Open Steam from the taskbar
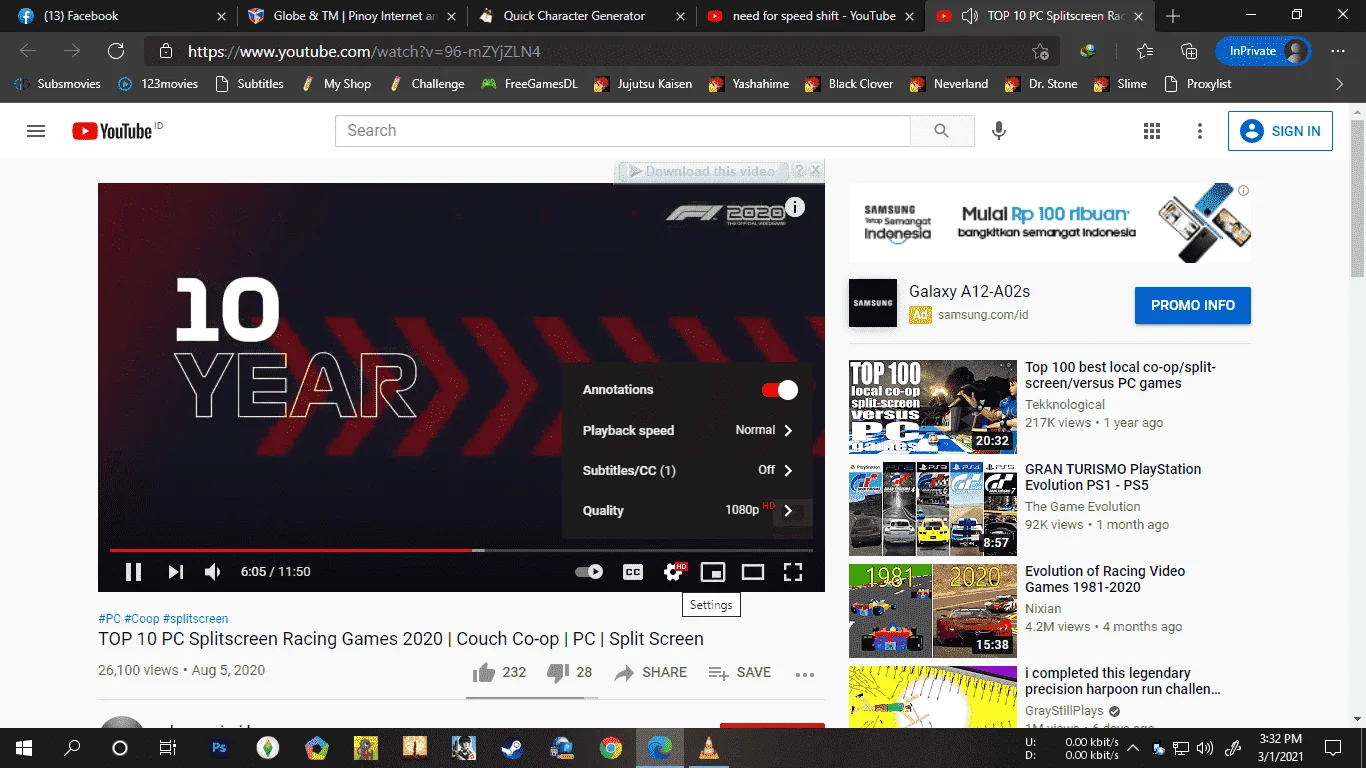The width and height of the screenshot is (1366, 768). click(513, 747)
